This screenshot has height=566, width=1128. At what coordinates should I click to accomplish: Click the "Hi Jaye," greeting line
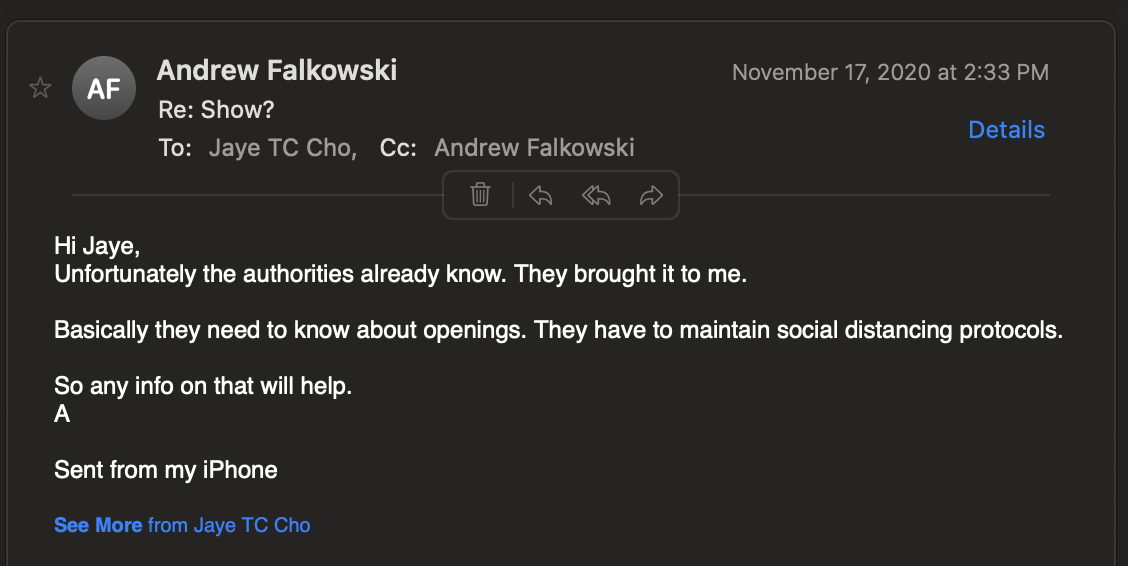97,246
